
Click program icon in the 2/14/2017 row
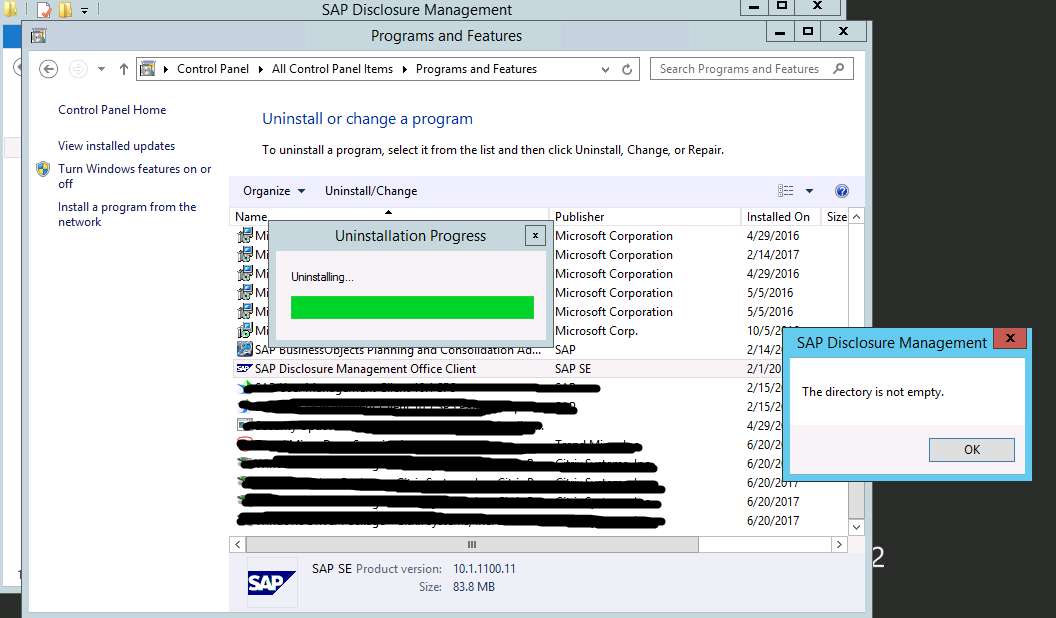244,254
